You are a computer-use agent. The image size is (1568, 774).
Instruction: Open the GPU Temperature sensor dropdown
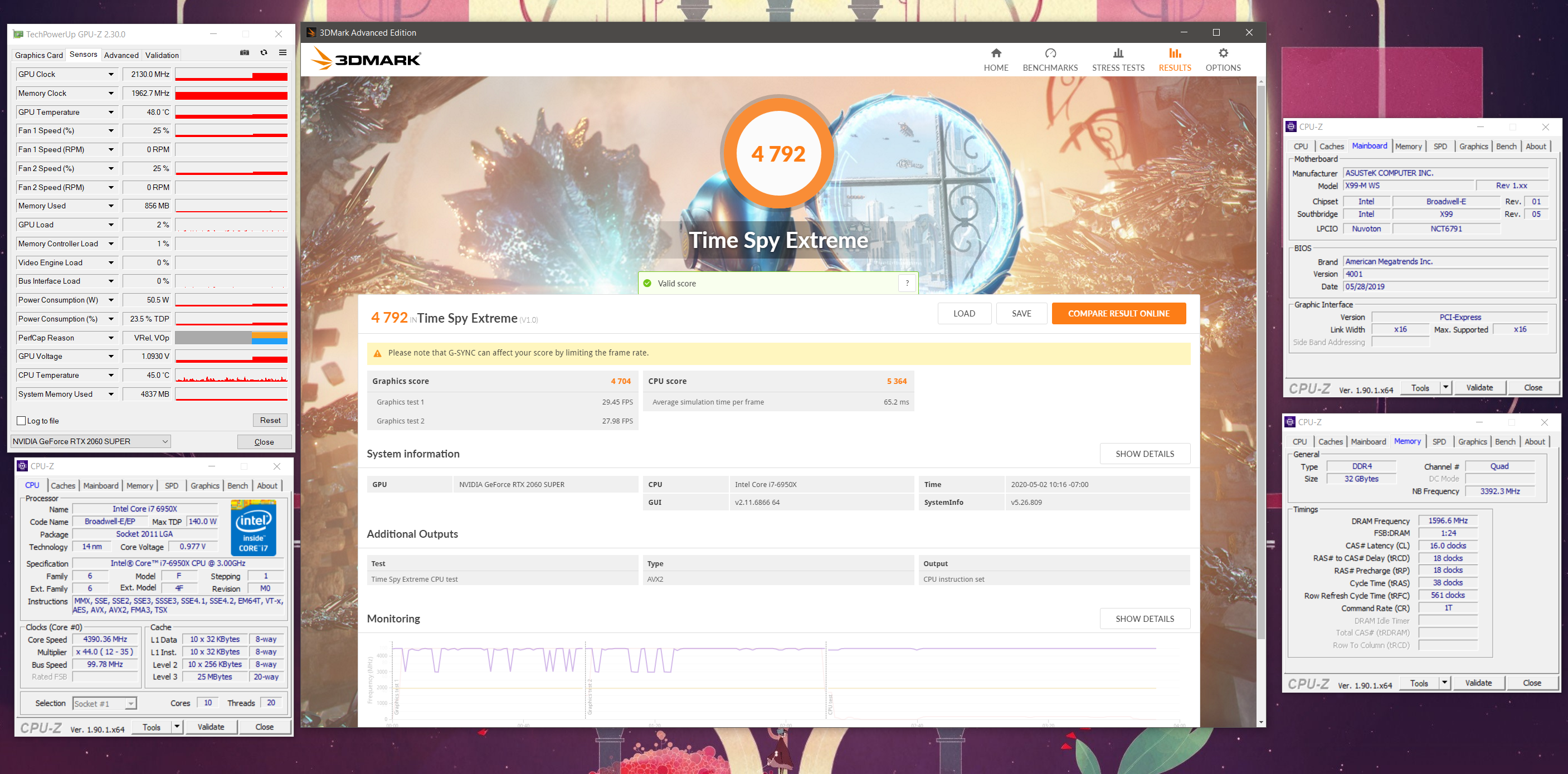tap(111, 112)
